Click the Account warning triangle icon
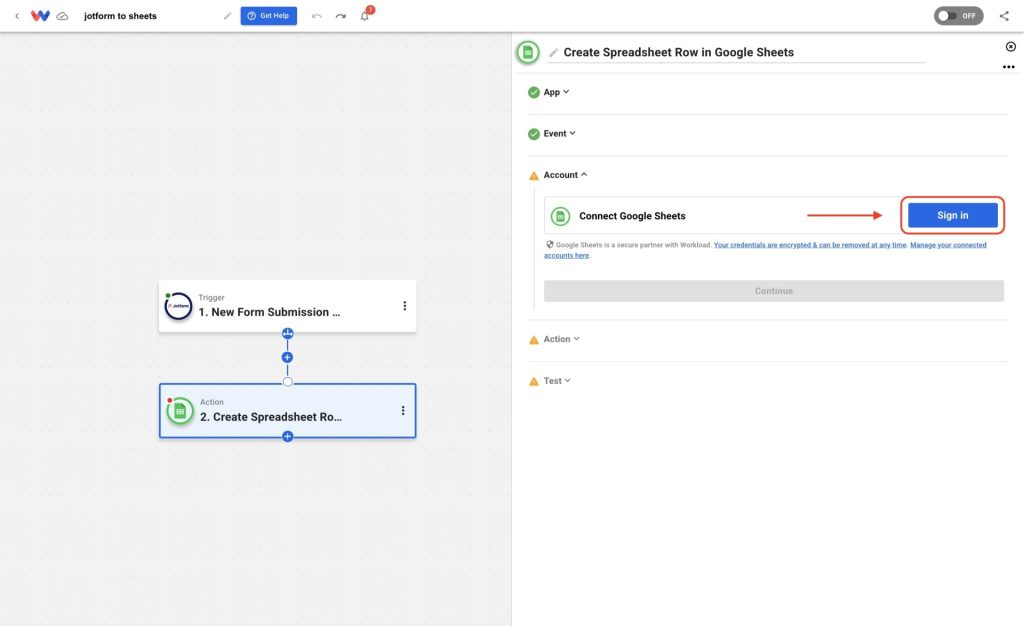The height and width of the screenshot is (626, 1024). 534,176
